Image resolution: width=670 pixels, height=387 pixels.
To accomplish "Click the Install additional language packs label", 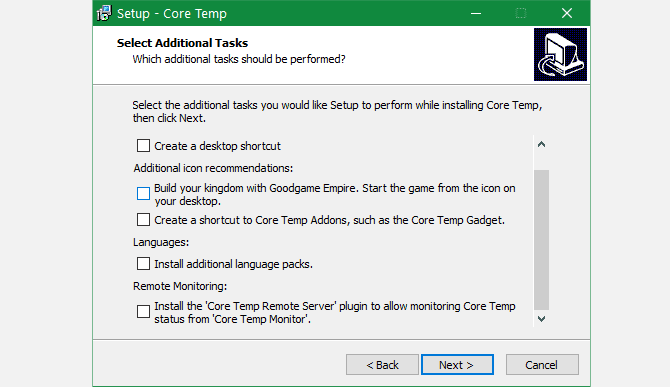I will [233, 264].
